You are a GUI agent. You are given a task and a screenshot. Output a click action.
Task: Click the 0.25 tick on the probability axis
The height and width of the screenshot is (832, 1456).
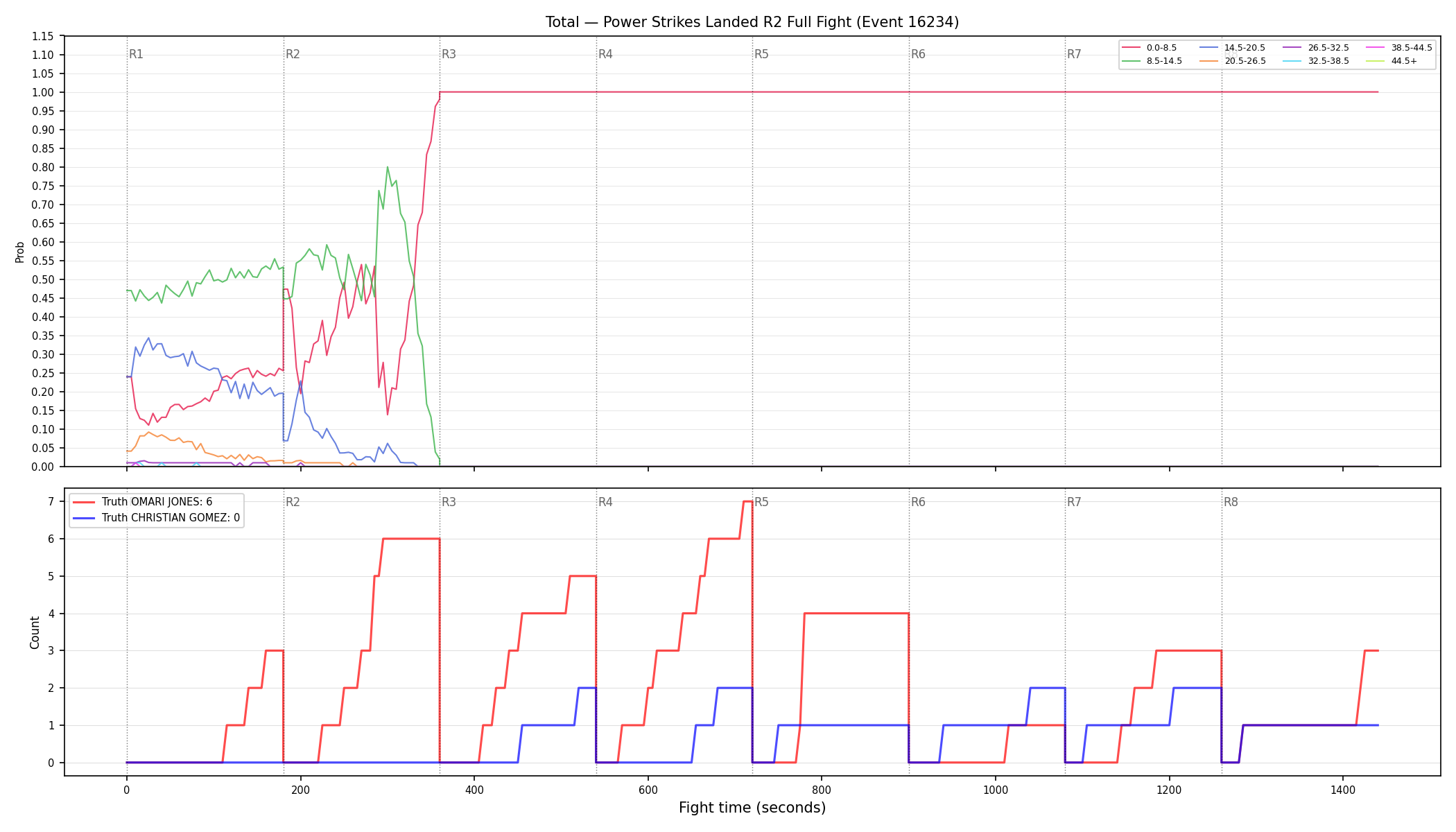[x=43, y=373]
